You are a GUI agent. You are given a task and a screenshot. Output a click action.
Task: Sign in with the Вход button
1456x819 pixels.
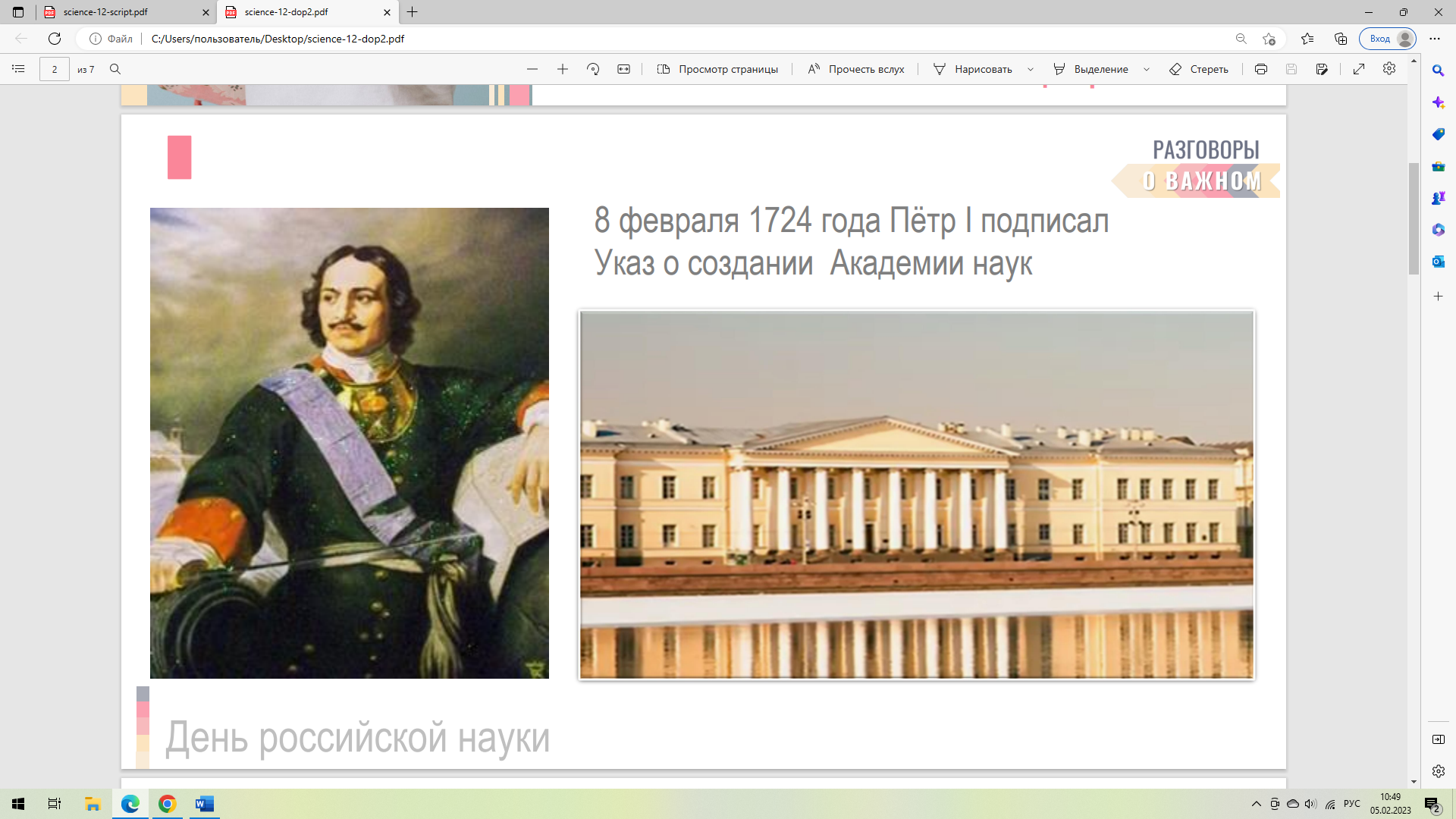click(1388, 39)
